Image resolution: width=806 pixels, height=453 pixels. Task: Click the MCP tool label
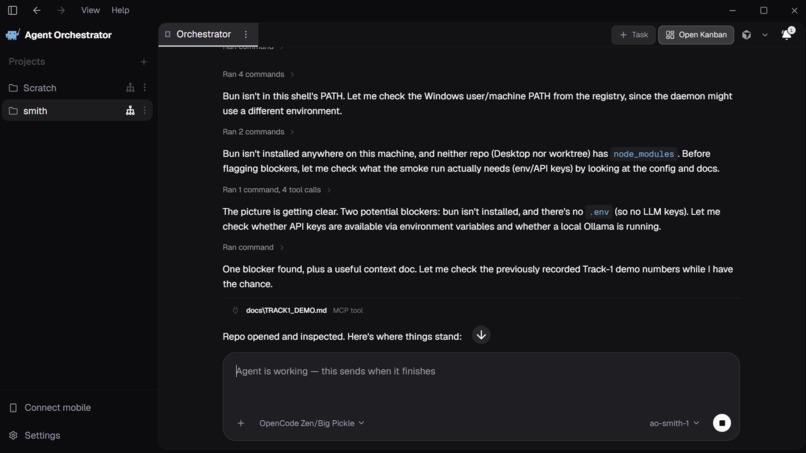click(x=347, y=311)
